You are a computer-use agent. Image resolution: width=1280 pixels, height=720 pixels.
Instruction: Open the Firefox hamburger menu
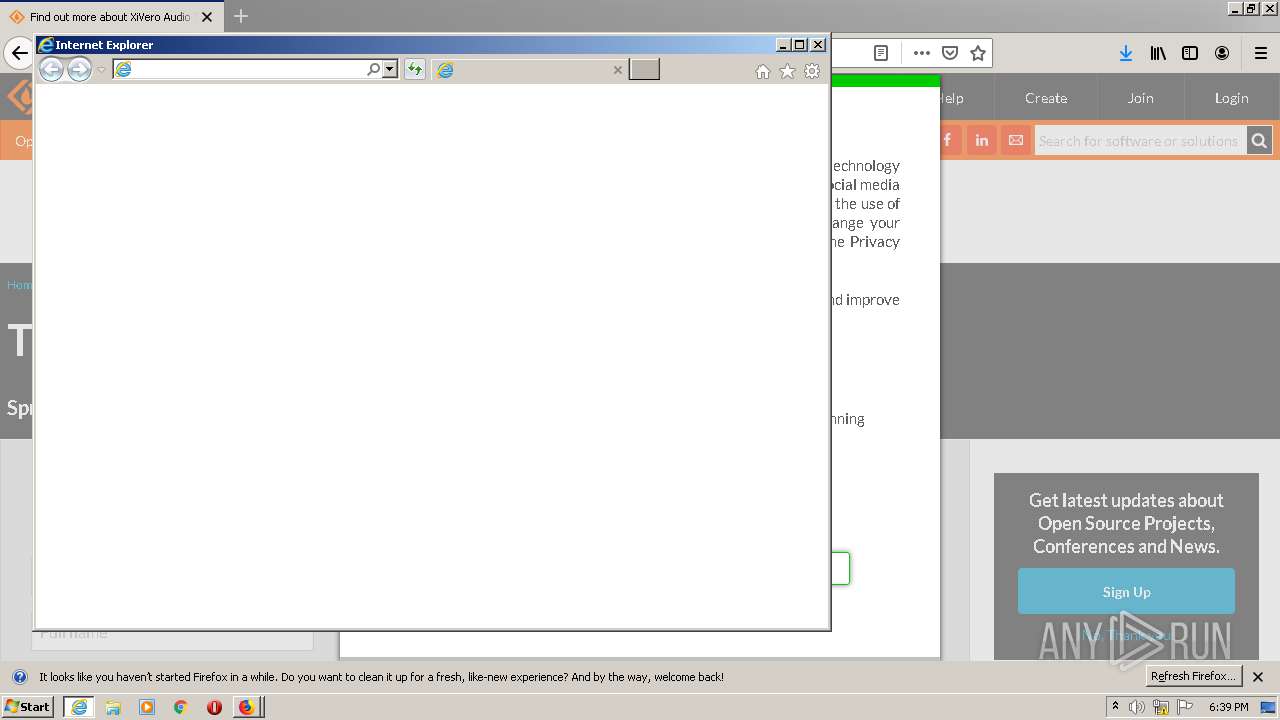coord(1261,53)
